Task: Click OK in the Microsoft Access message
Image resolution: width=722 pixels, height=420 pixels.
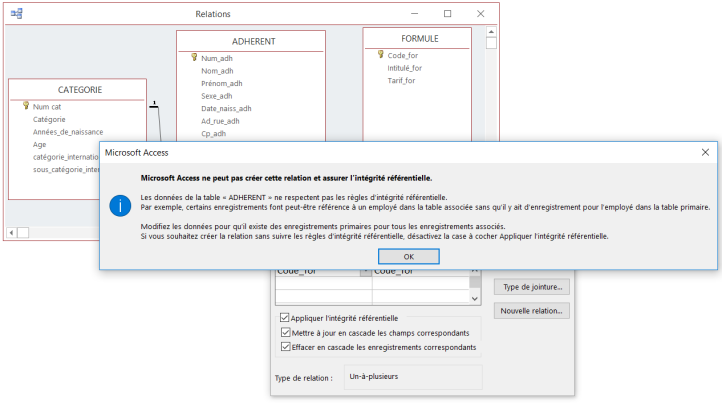Action: (408, 257)
